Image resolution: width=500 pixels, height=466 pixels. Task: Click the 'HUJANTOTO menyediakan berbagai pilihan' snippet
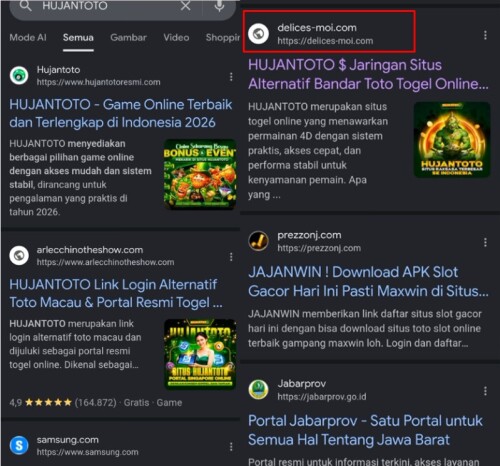[80, 178]
